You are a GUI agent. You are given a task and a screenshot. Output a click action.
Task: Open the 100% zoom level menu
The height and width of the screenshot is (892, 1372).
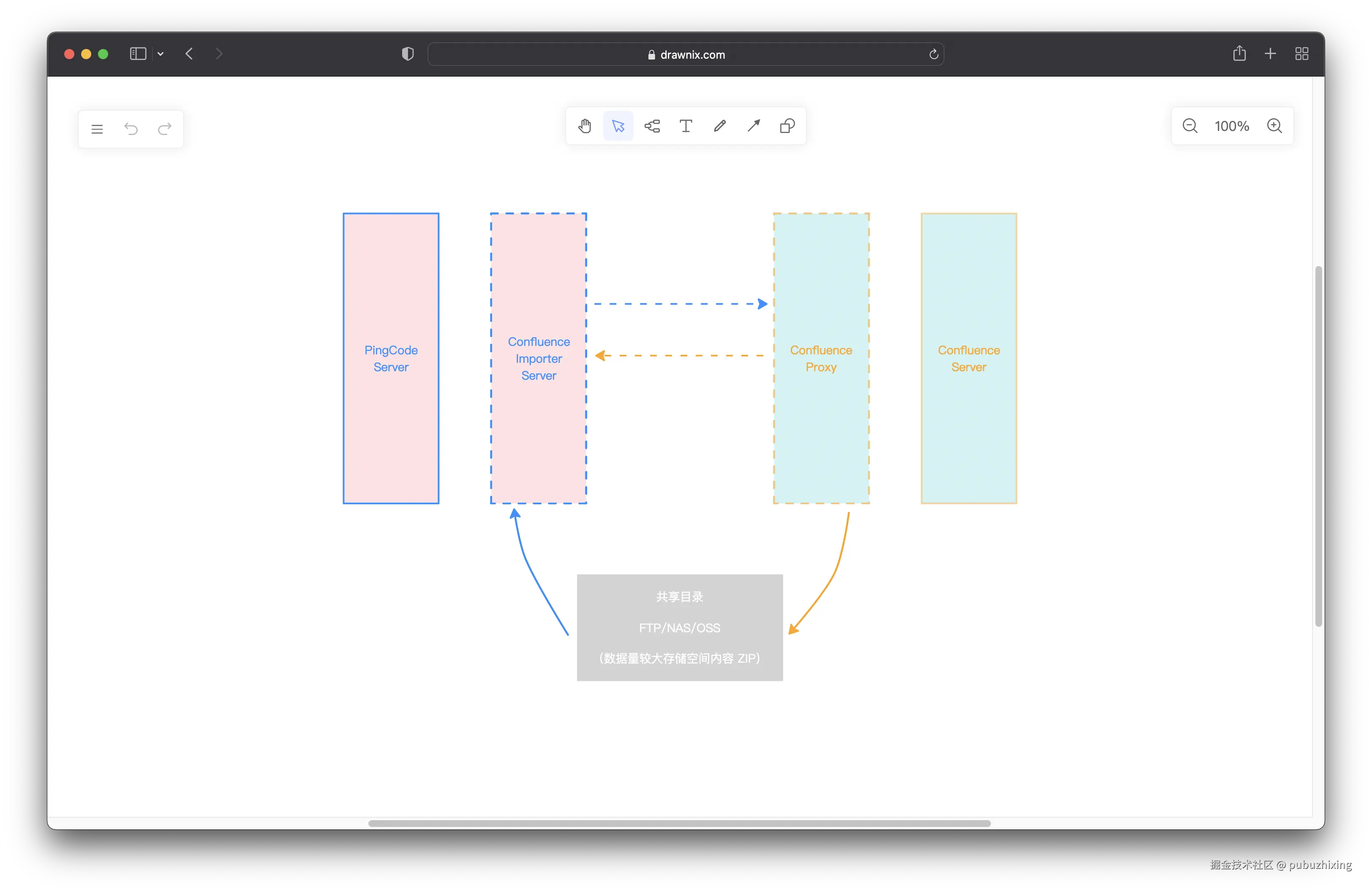click(x=1232, y=126)
